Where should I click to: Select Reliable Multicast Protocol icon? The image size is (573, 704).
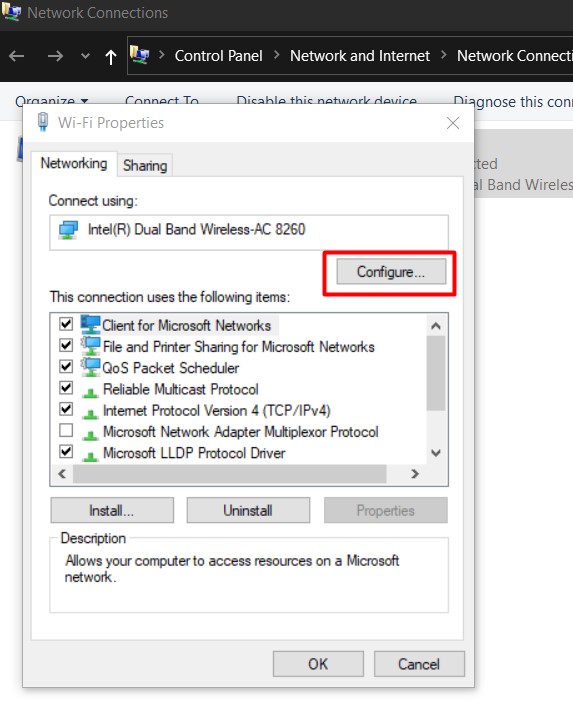[90, 392]
